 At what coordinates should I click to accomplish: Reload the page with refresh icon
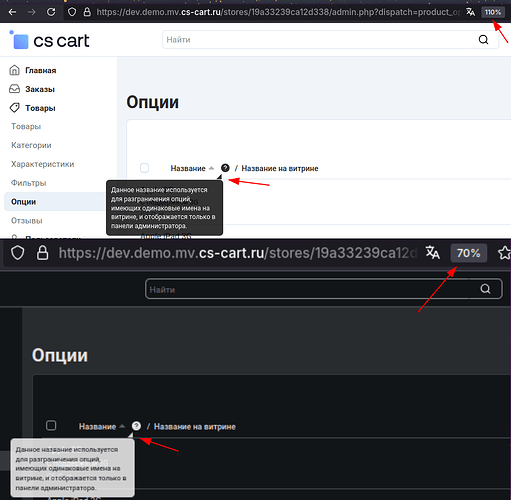click(x=51, y=12)
